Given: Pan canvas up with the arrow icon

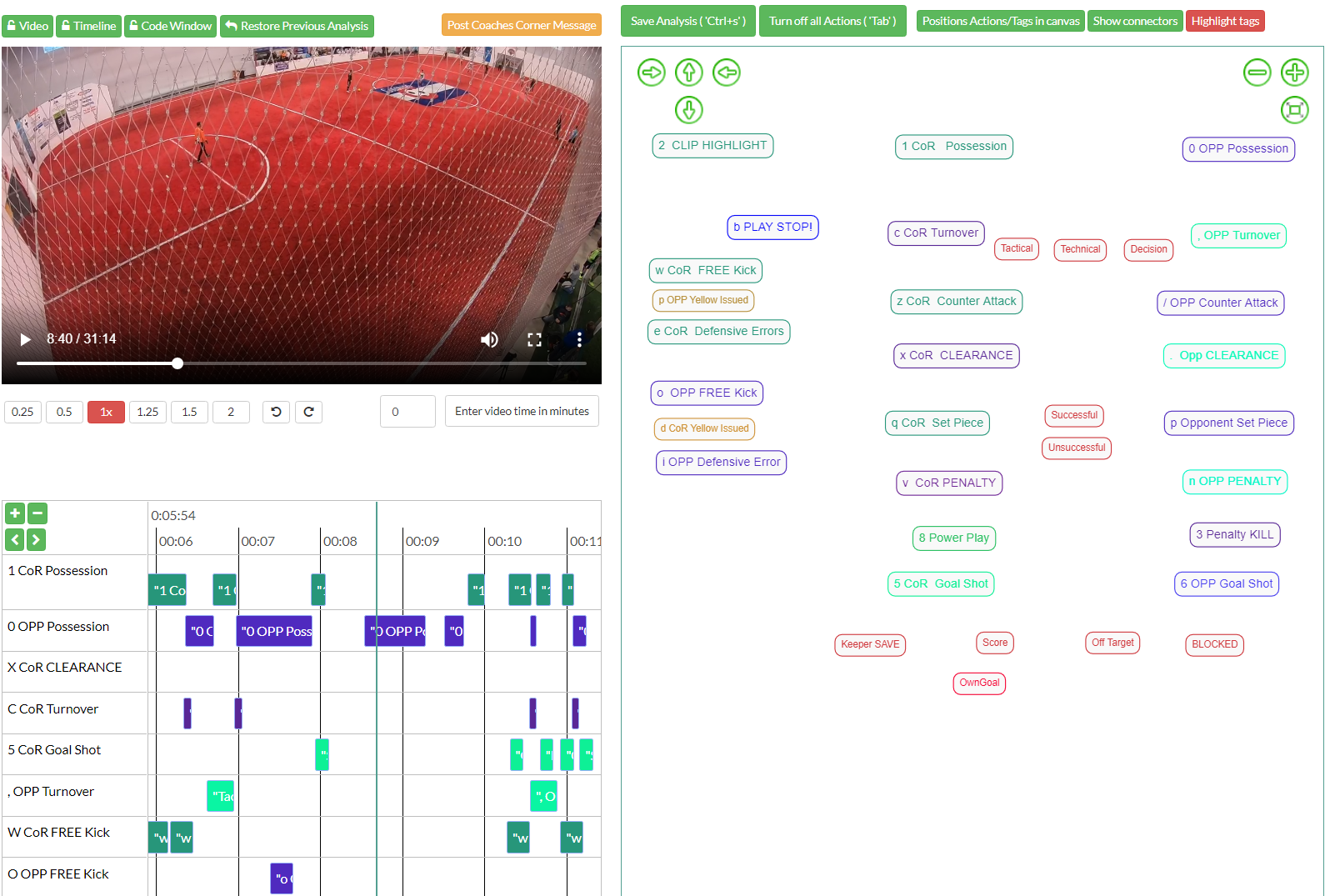Looking at the screenshot, I should [x=688, y=73].
